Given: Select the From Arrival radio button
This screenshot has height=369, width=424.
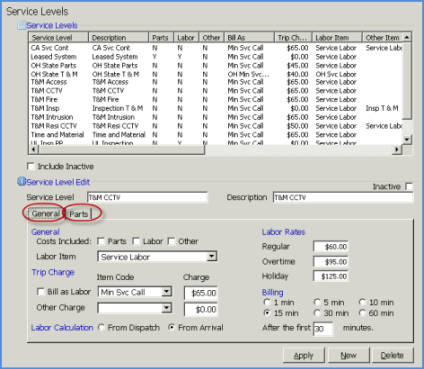Looking at the screenshot, I should 171,327.
